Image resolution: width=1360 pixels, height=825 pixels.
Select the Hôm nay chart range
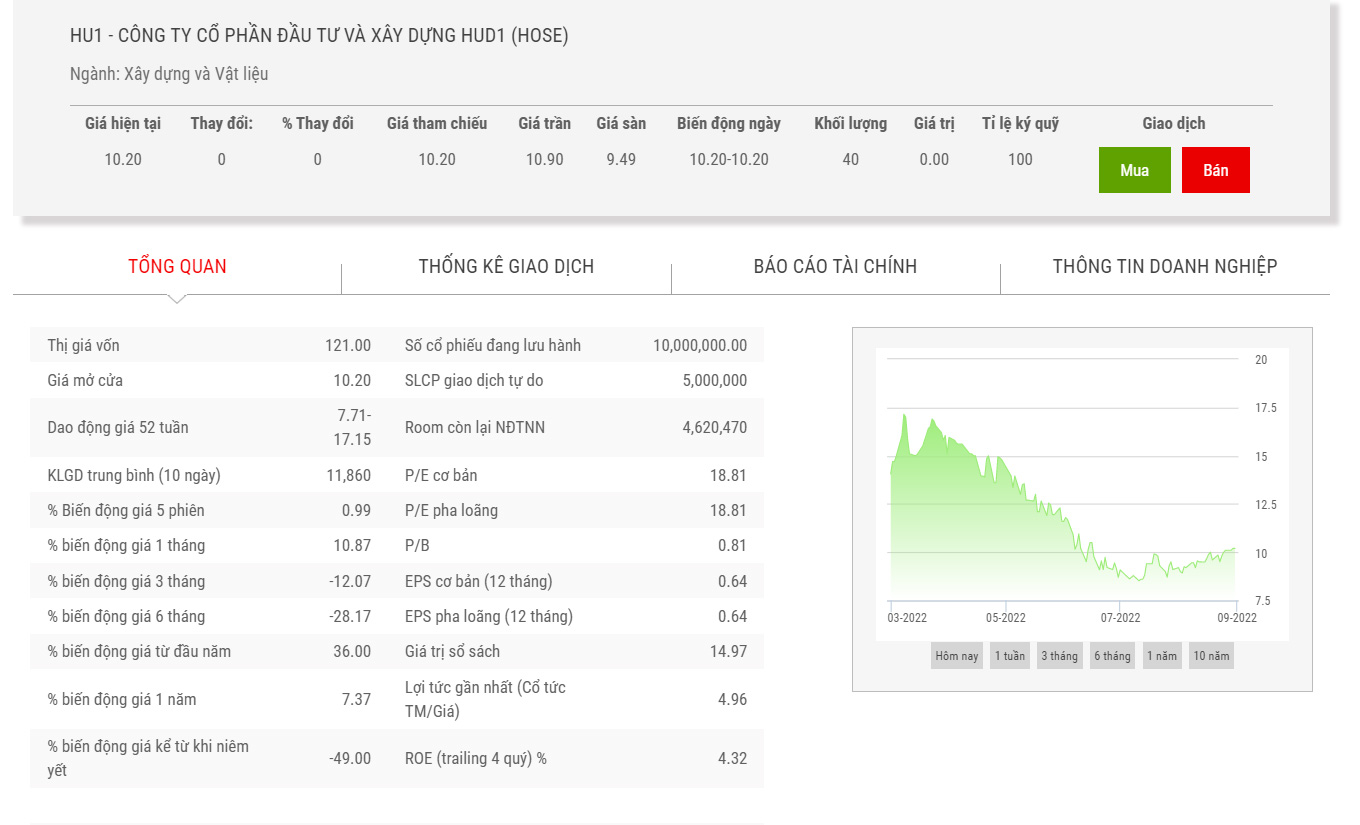[x=956, y=656]
